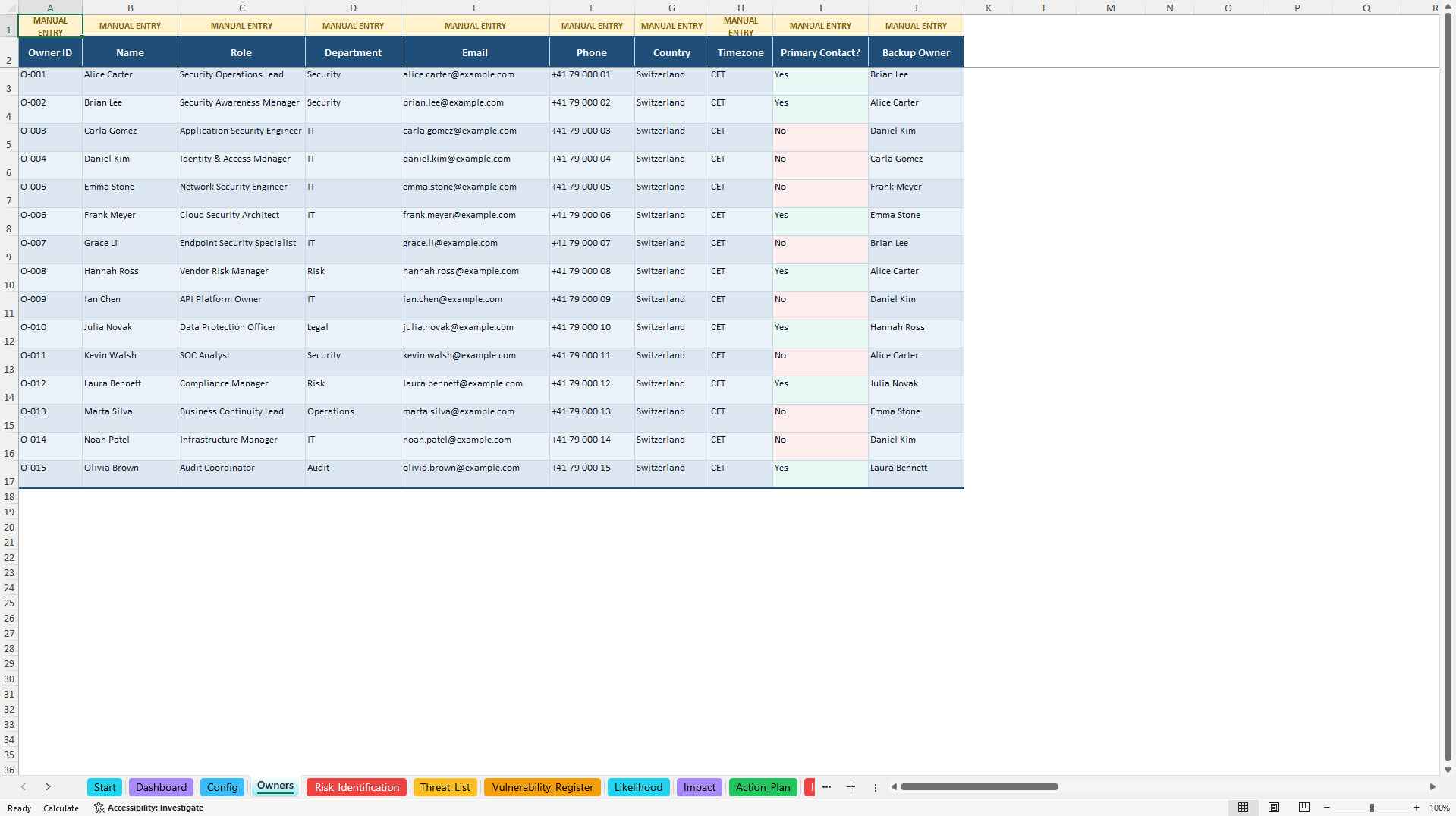Select cell alice.carter@example.com
The width and height of the screenshot is (1456, 816).
coord(475,81)
